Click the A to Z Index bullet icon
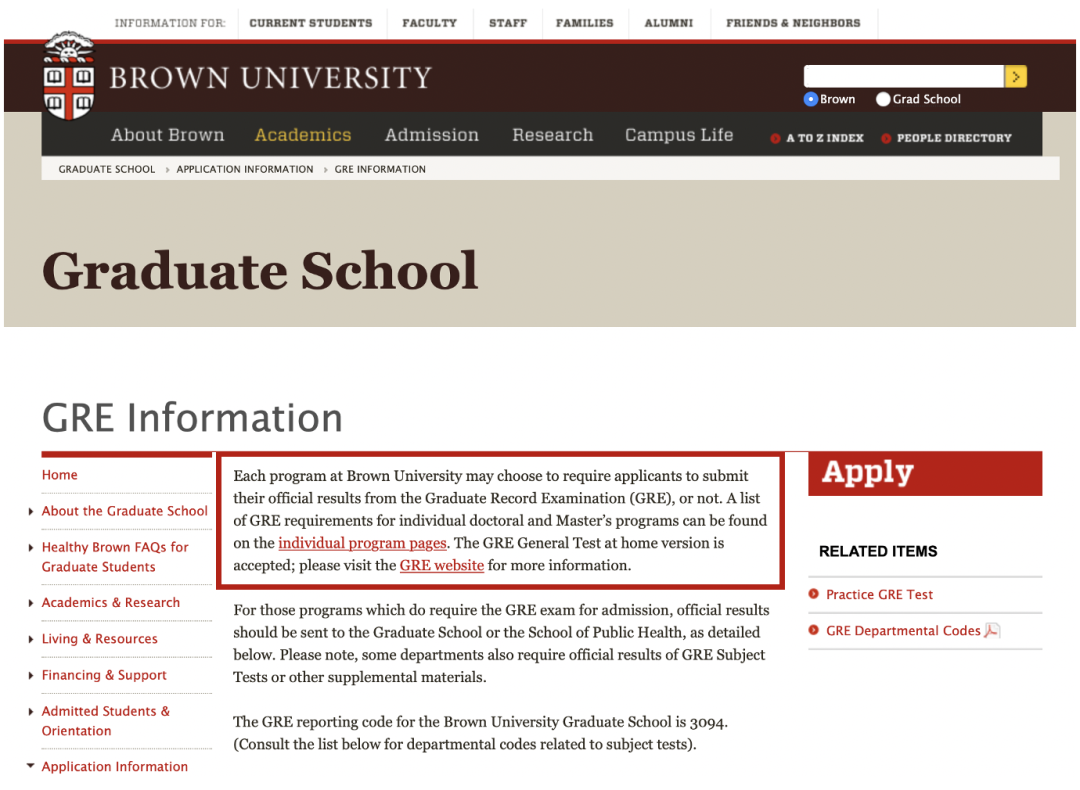Image resolution: width=1080 pixels, height=790 pixels. pyautogui.click(x=775, y=138)
